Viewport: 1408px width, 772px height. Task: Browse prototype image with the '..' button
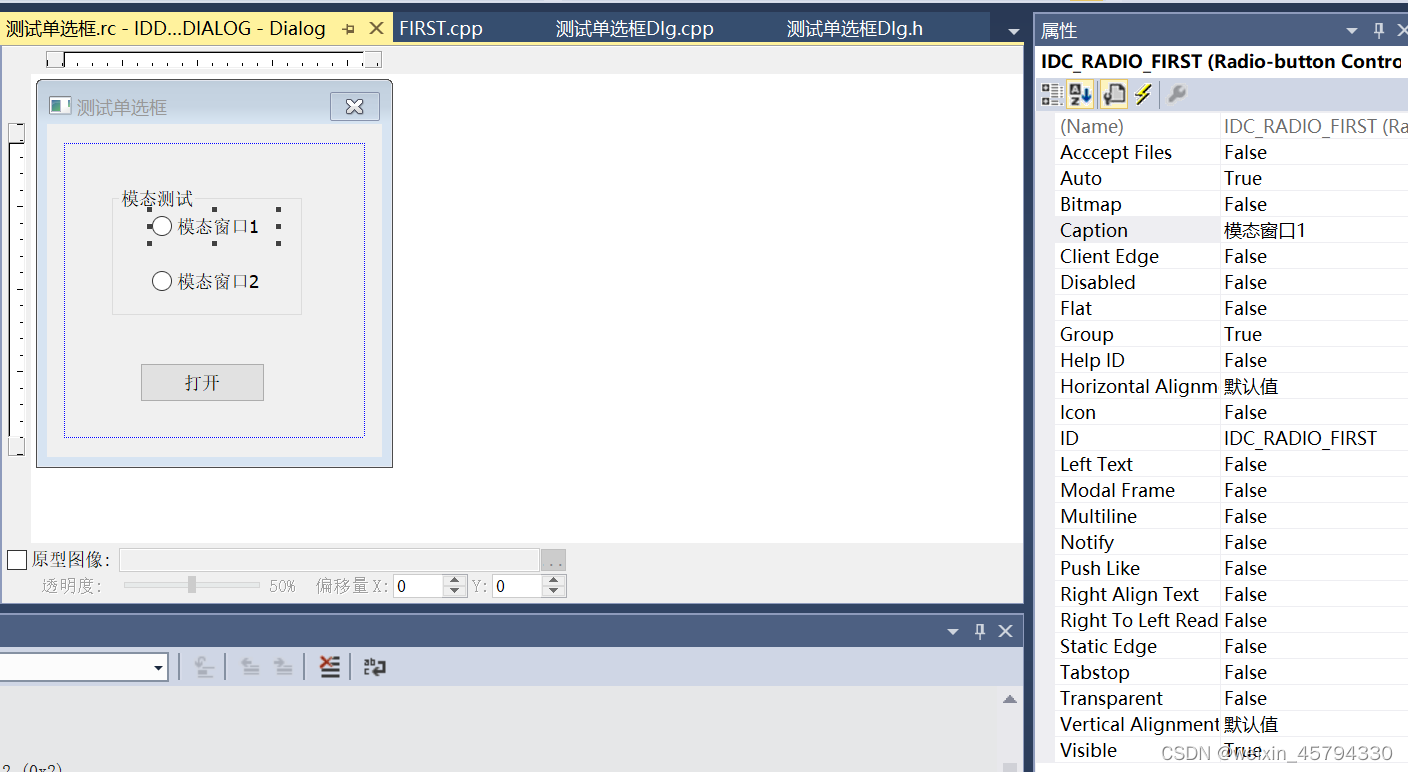point(554,560)
